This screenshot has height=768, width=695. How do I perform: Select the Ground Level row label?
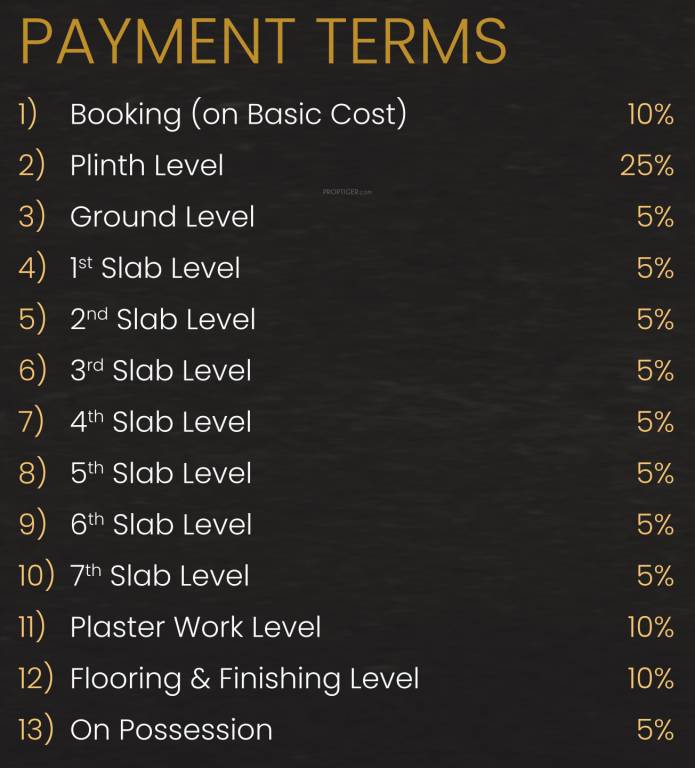[x=162, y=217]
